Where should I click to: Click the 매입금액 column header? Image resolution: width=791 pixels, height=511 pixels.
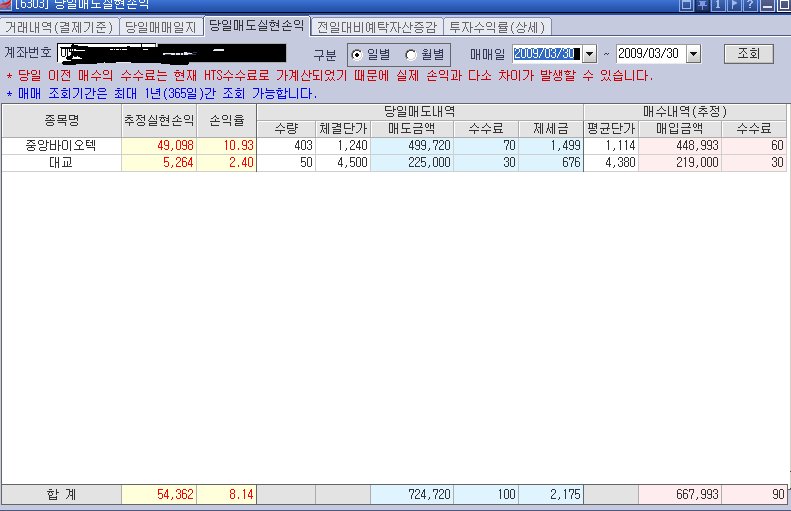[680, 129]
